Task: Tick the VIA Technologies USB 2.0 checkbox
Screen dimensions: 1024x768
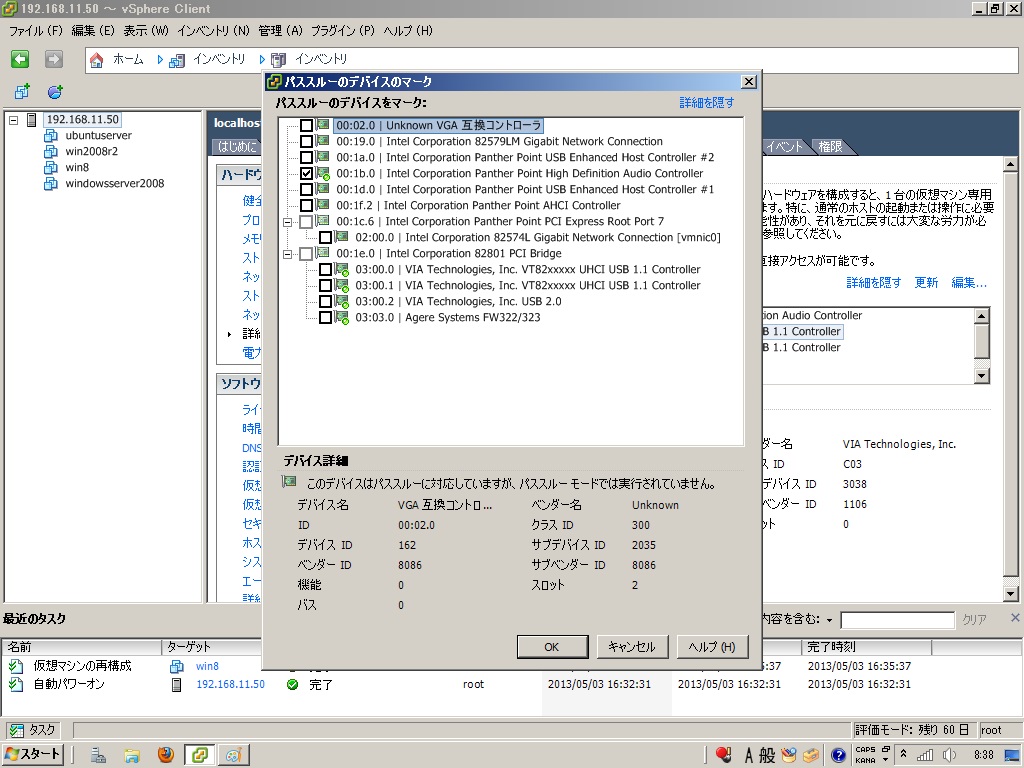Action: 326,302
